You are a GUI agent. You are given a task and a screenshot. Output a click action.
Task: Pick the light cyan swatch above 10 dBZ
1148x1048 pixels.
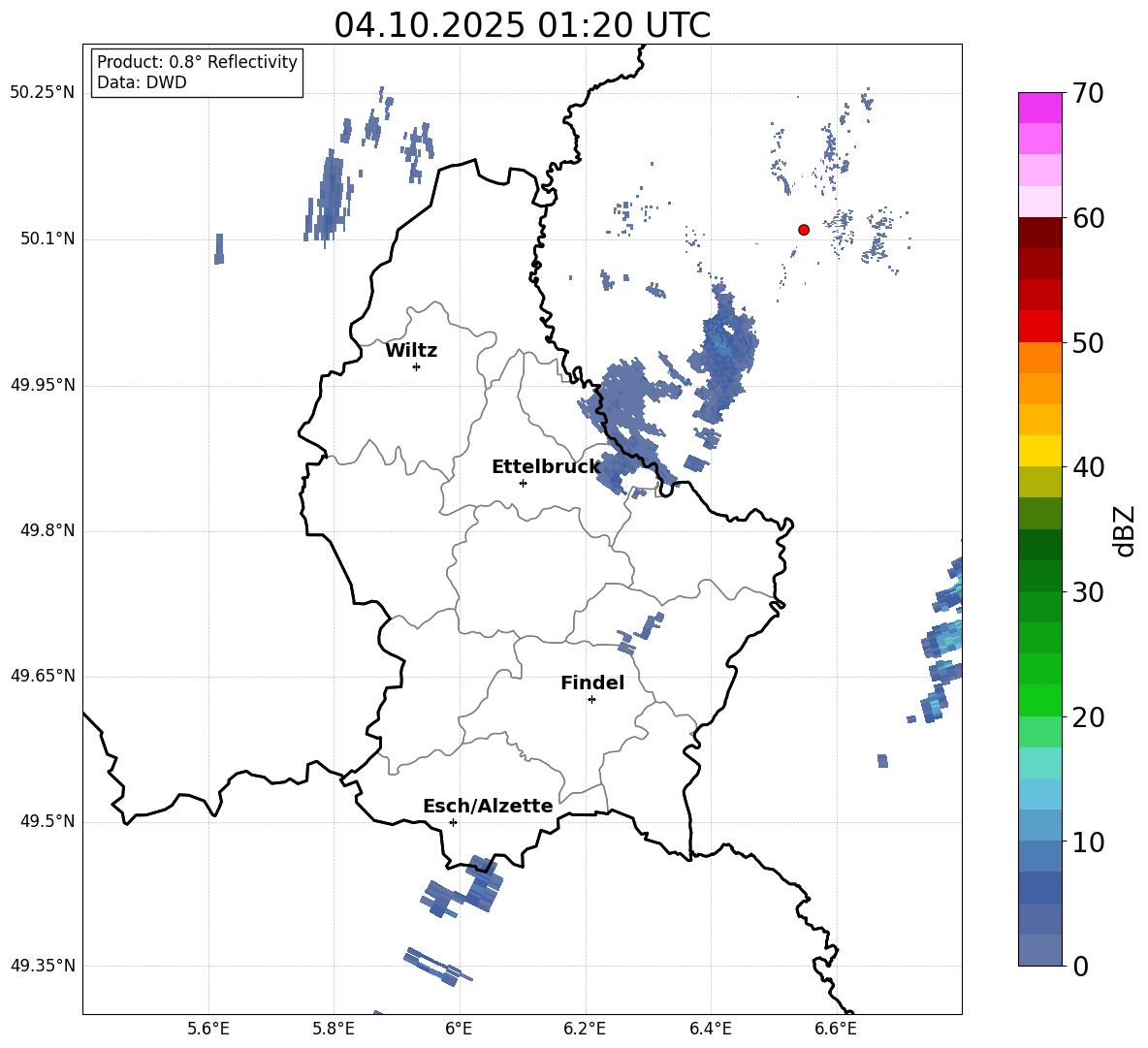[1040, 794]
